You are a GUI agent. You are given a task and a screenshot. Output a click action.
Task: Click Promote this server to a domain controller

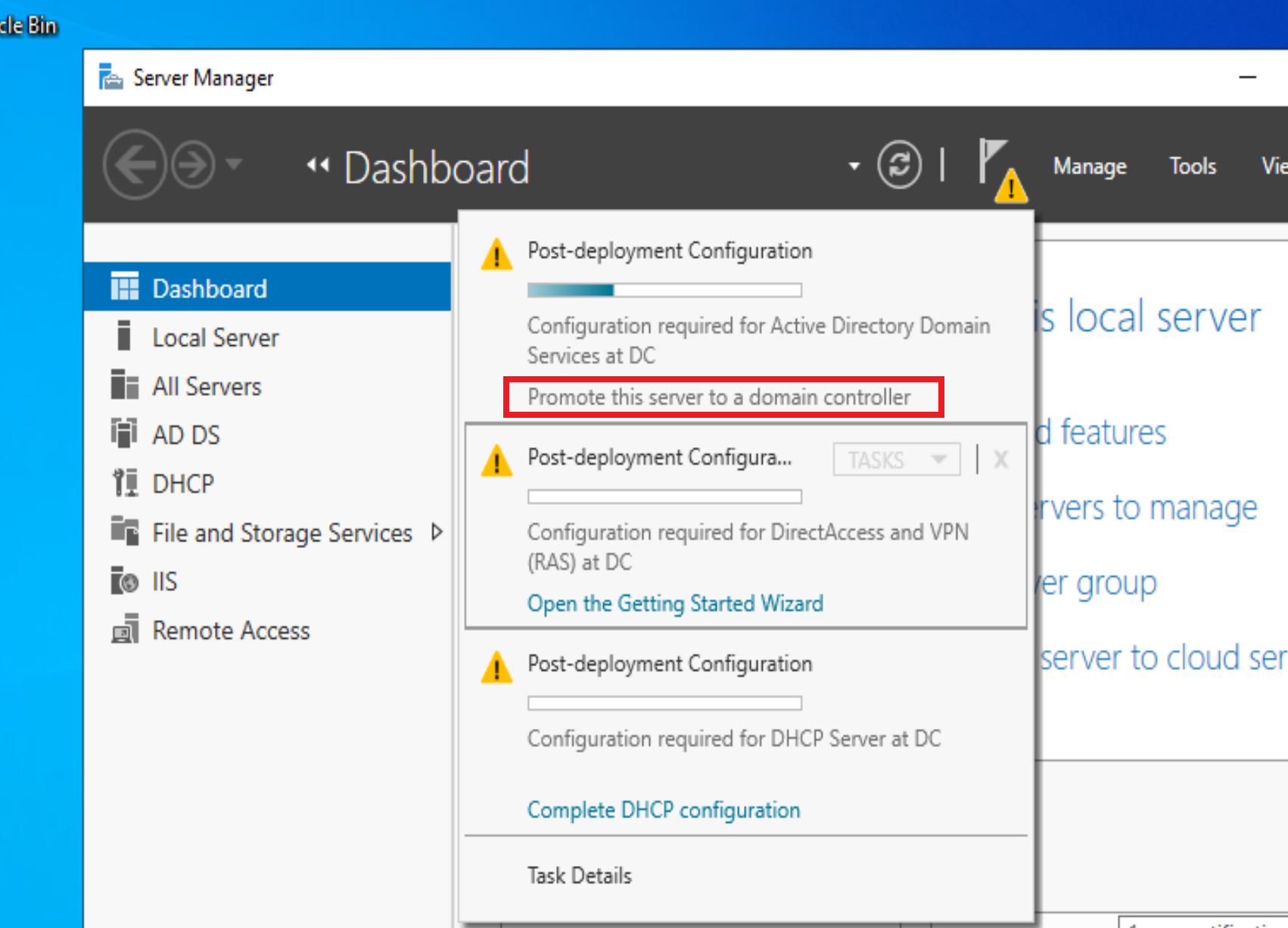[x=719, y=397]
